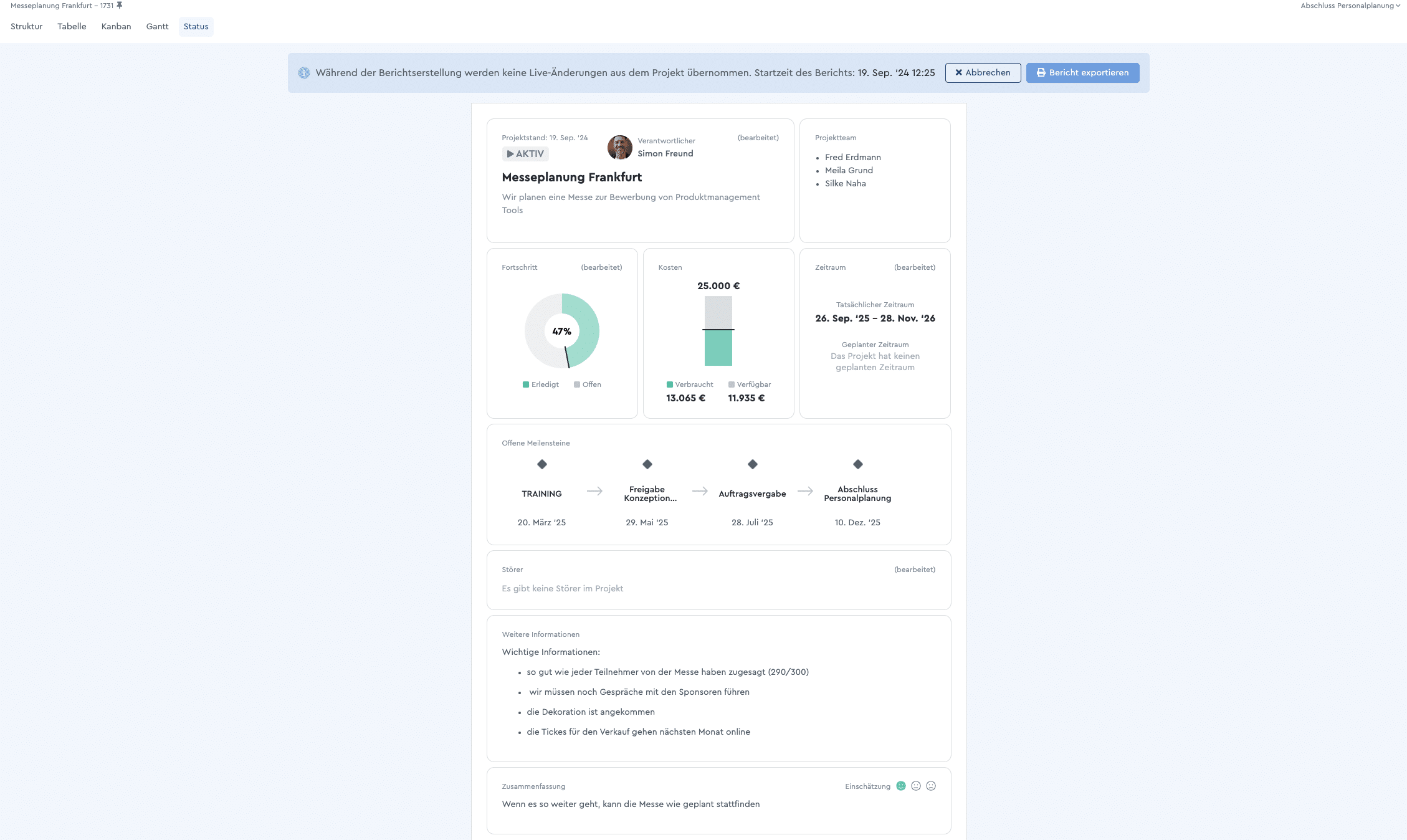Click the Abbrechen button
Viewport: 1407px width, 840px height.
pos(983,73)
